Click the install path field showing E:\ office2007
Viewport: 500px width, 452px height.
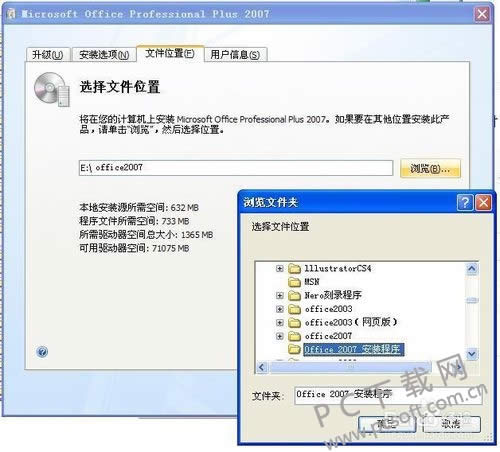tap(236, 168)
